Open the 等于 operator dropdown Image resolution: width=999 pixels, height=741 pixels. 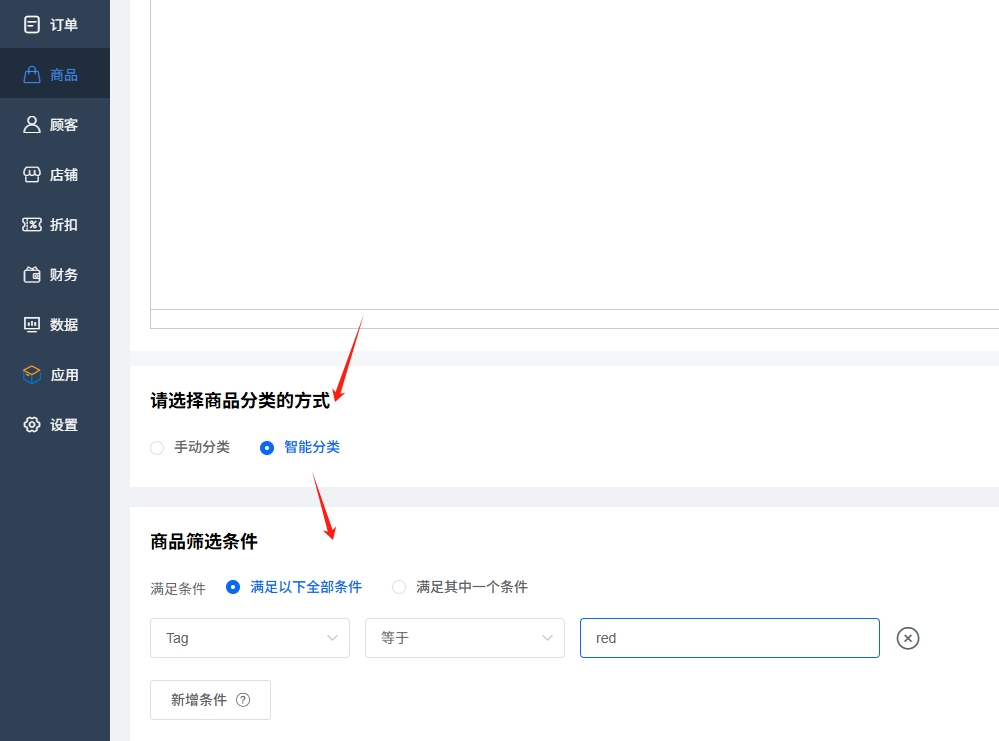(465, 638)
